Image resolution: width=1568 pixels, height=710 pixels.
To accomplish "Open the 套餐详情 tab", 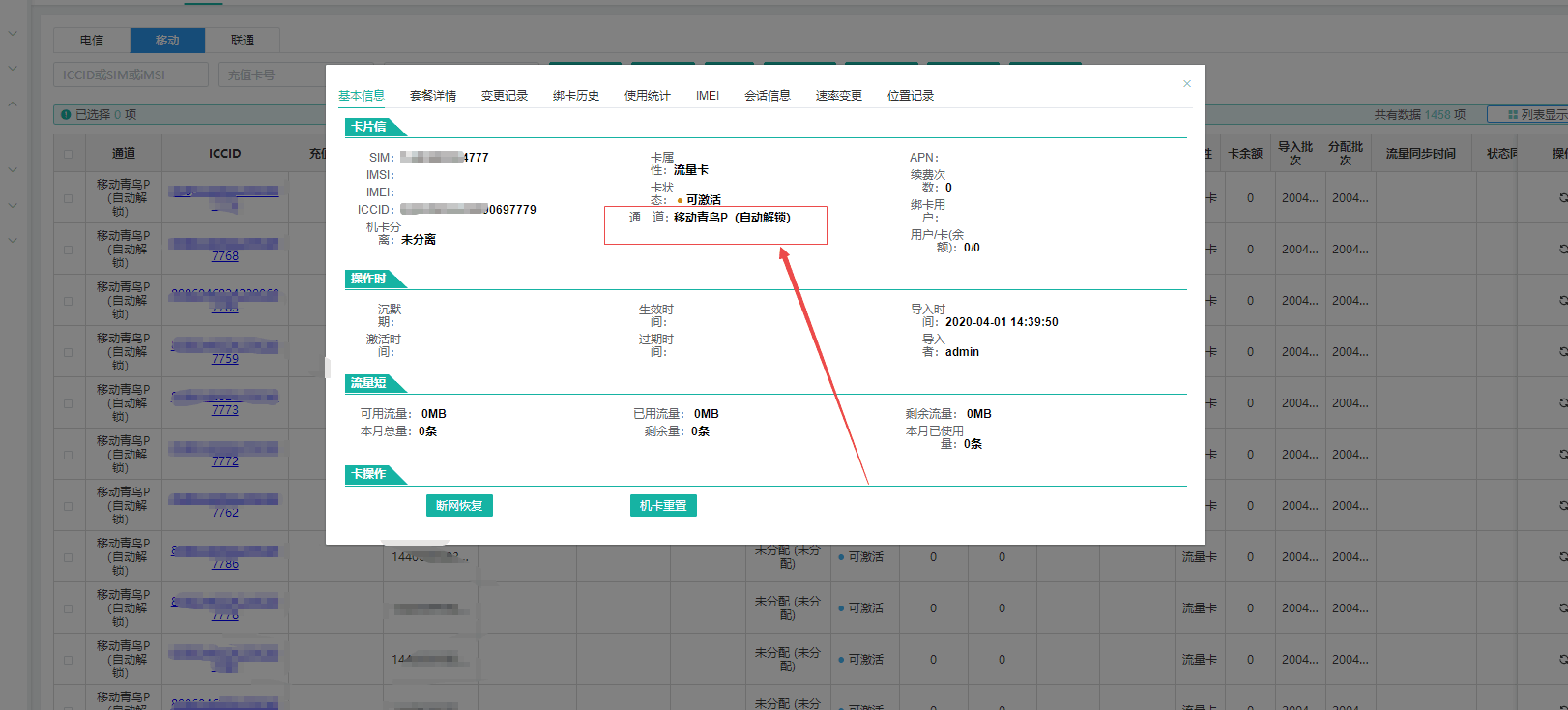I will coord(433,96).
